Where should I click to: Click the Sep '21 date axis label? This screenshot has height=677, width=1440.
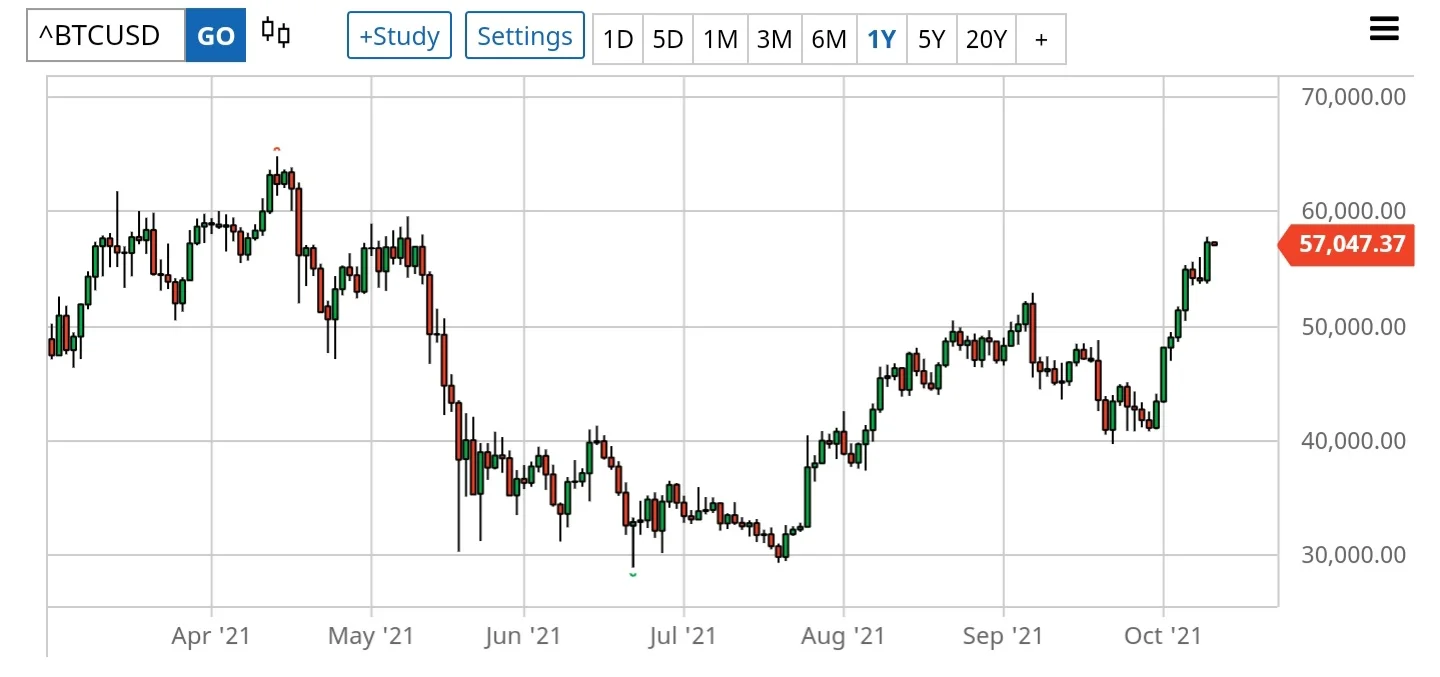[1003, 636]
